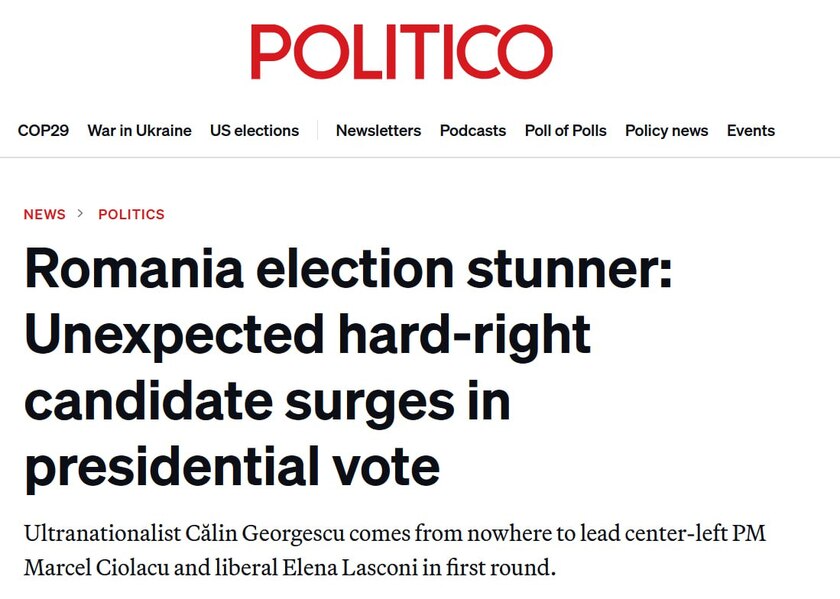Click the Călin Georgescu subheading text
The image size is (840, 599).
(x=395, y=550)
